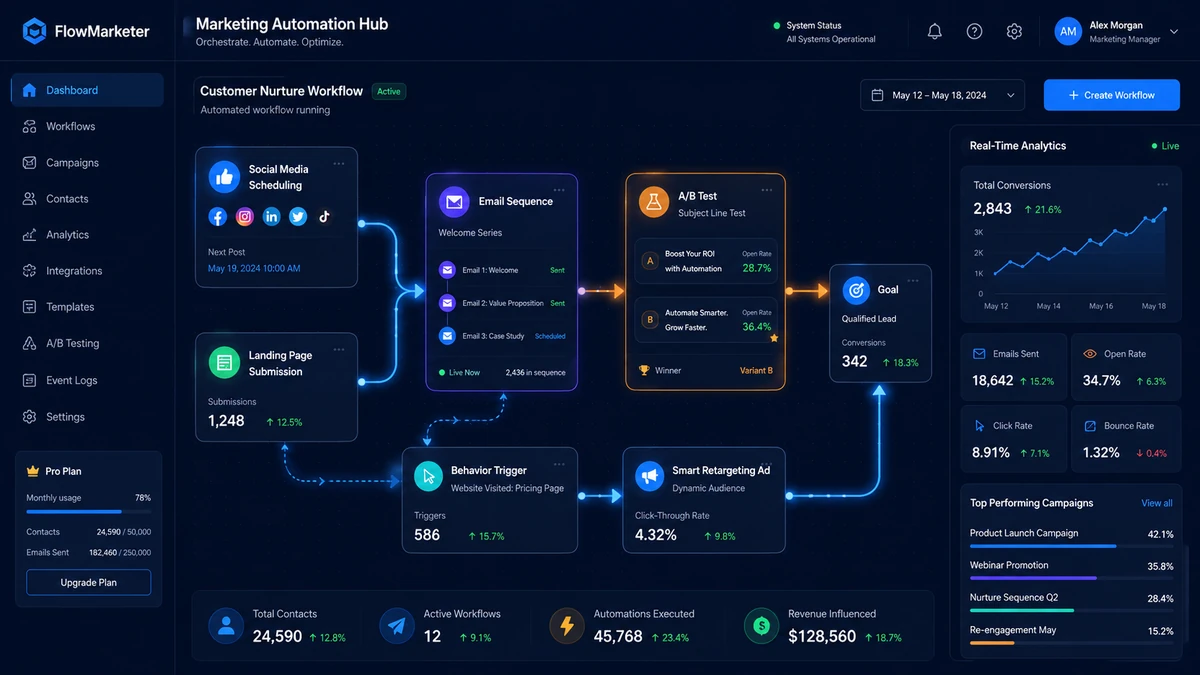This screenshot has width=1200, height=675.
Task: Click the Winner trophy icon
Action: (644, 370)
